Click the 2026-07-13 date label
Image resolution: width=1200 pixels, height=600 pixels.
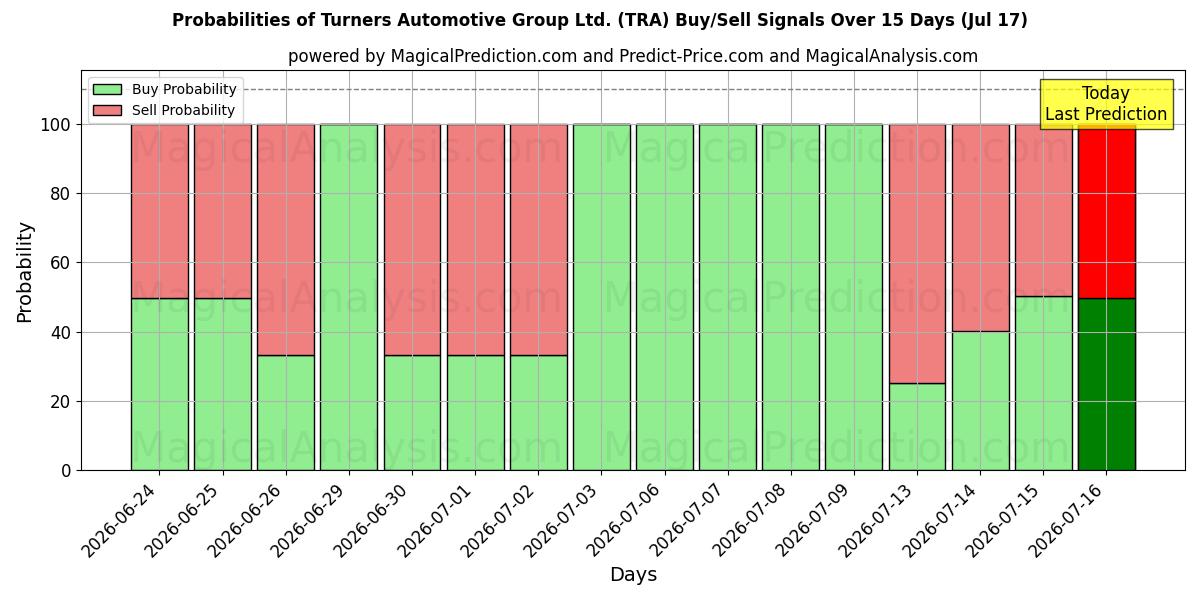click(x=879, y=518)
